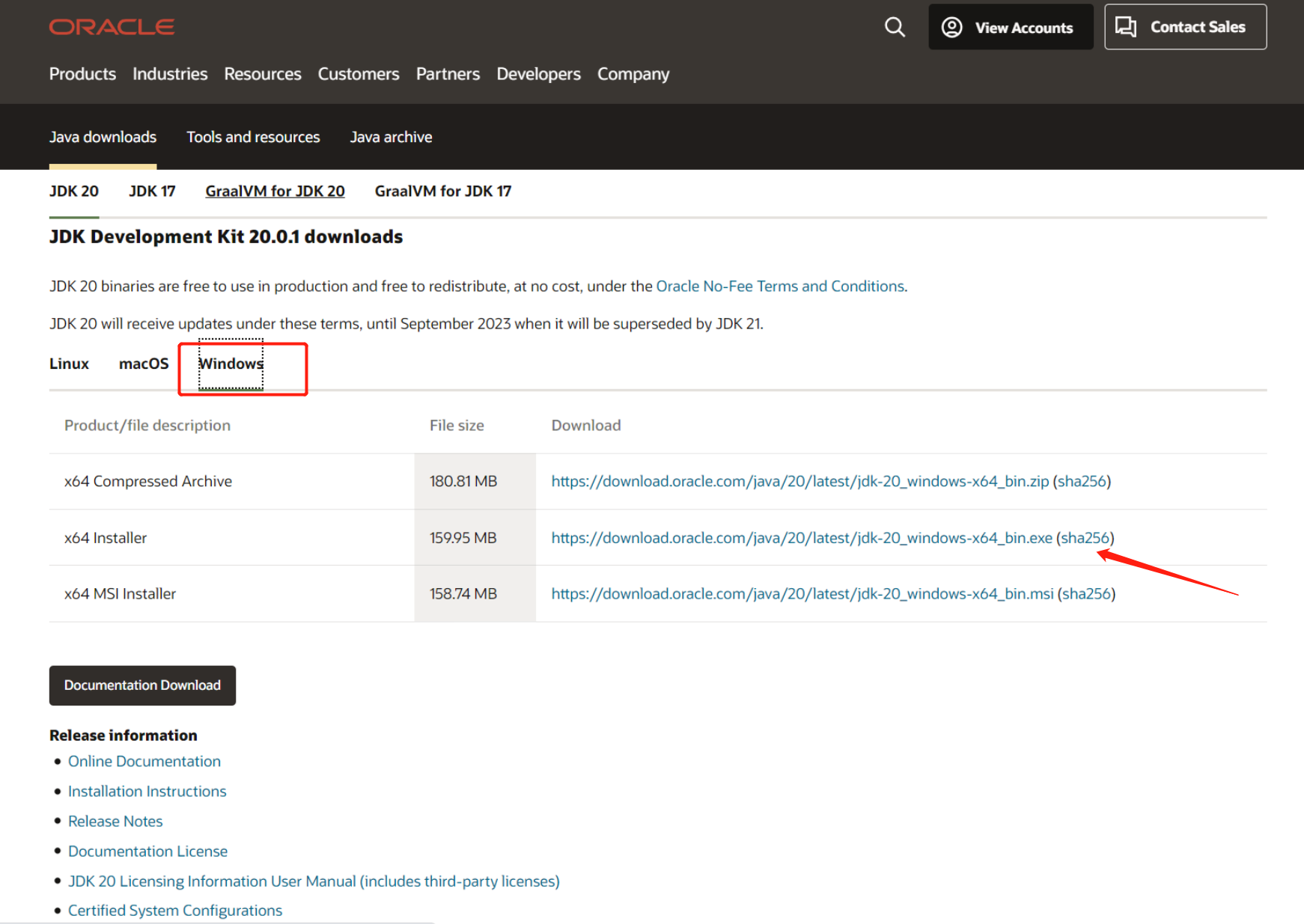Select the JDK 20 tab

tap(74, 192)
